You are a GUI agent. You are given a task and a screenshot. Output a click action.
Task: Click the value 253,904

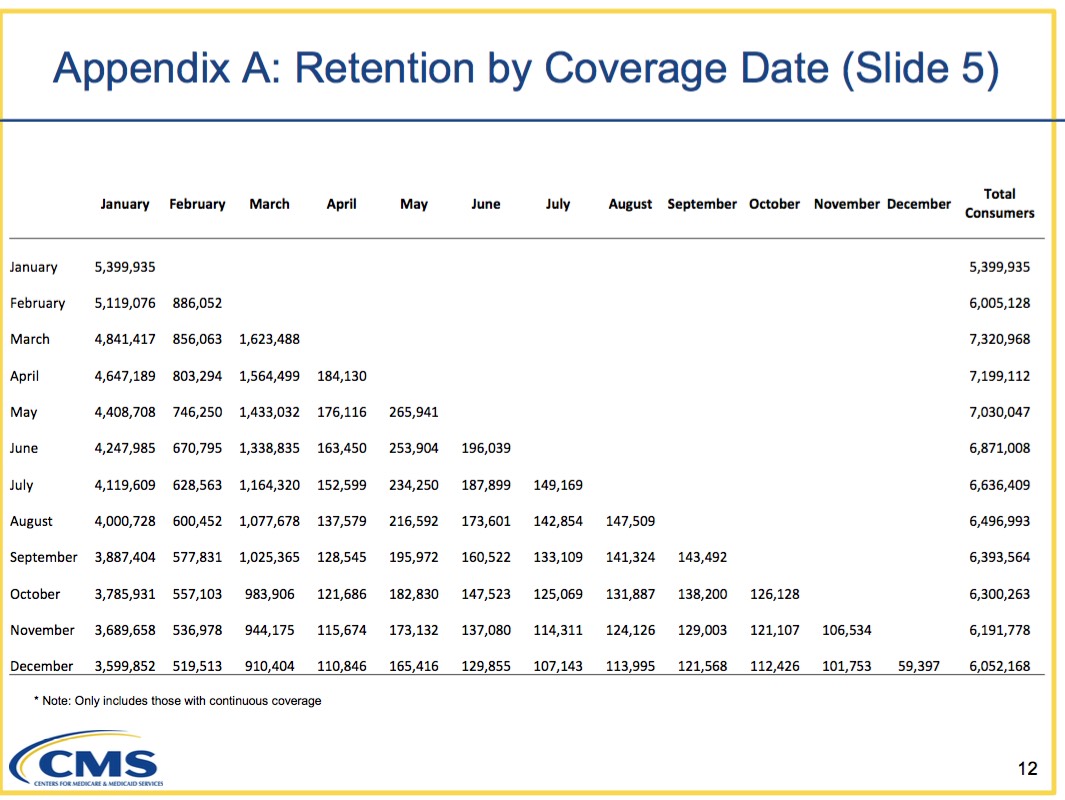coord(414,448)
